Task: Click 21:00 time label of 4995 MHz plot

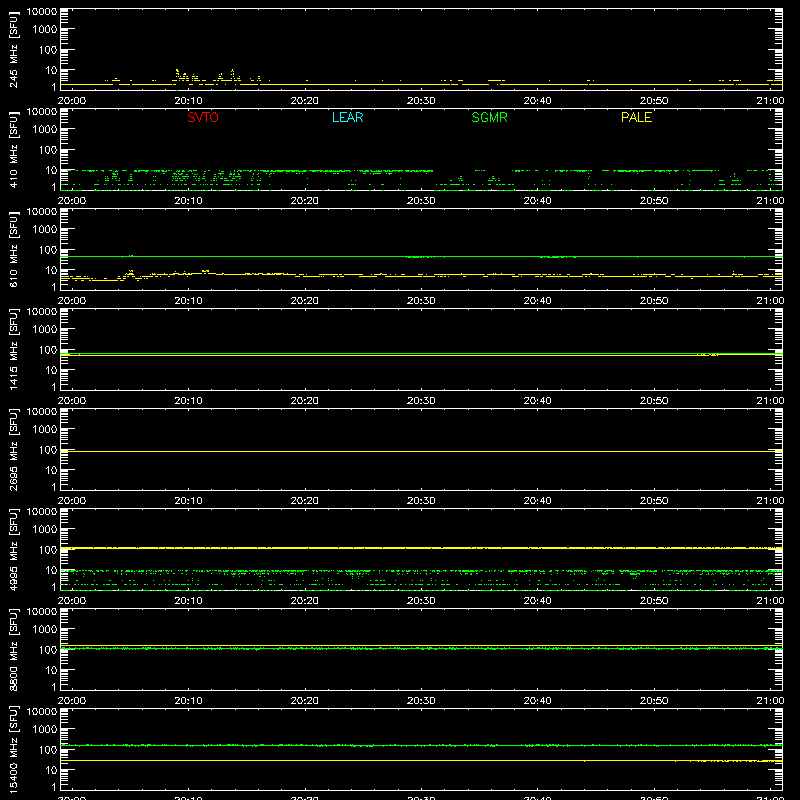Action: (x=770, y=601)
